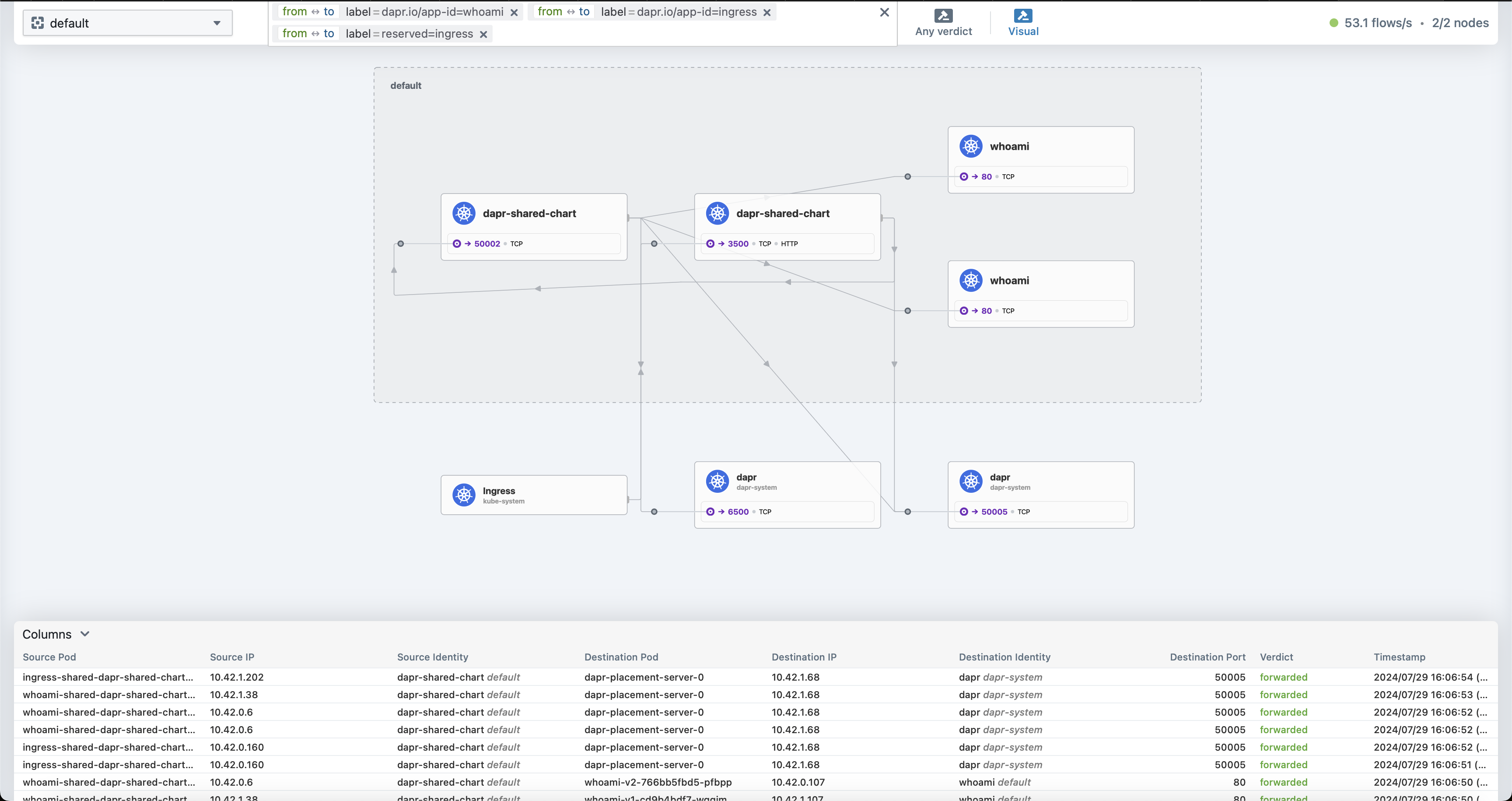Click the Timestamp column header
The height and width of the screenshot is (801, 1512).
click(x=1399, y=657)
